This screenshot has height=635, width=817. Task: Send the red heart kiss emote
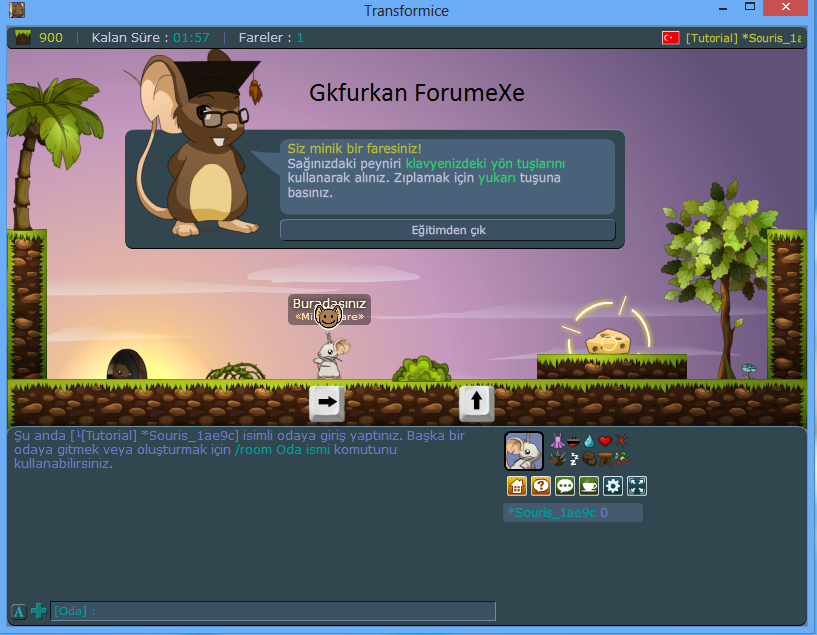(605, 441)
